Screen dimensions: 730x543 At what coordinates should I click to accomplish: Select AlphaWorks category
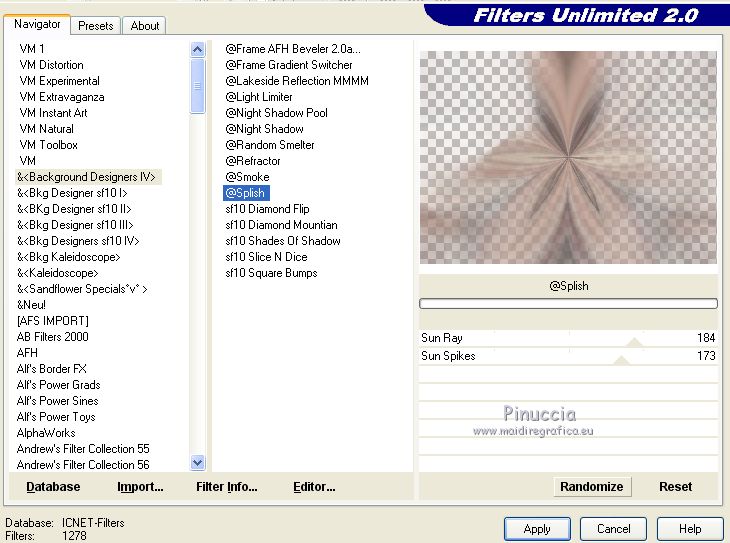tap(46, 433)
